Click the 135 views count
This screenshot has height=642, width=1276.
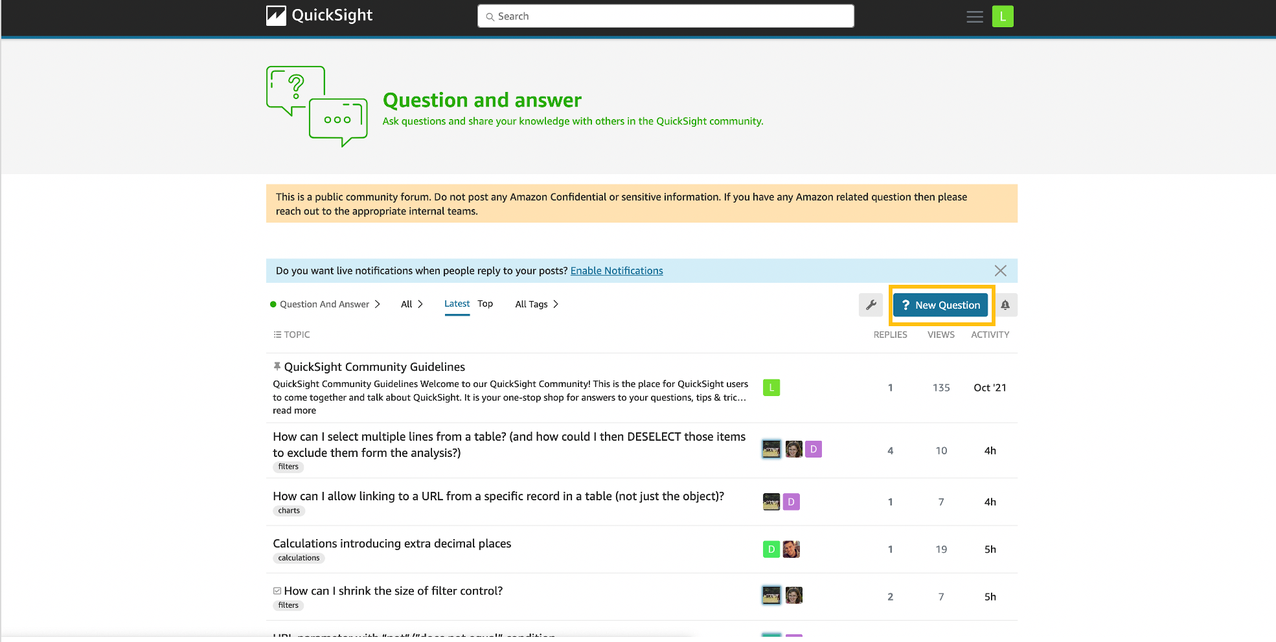click(x=941, y=388)
